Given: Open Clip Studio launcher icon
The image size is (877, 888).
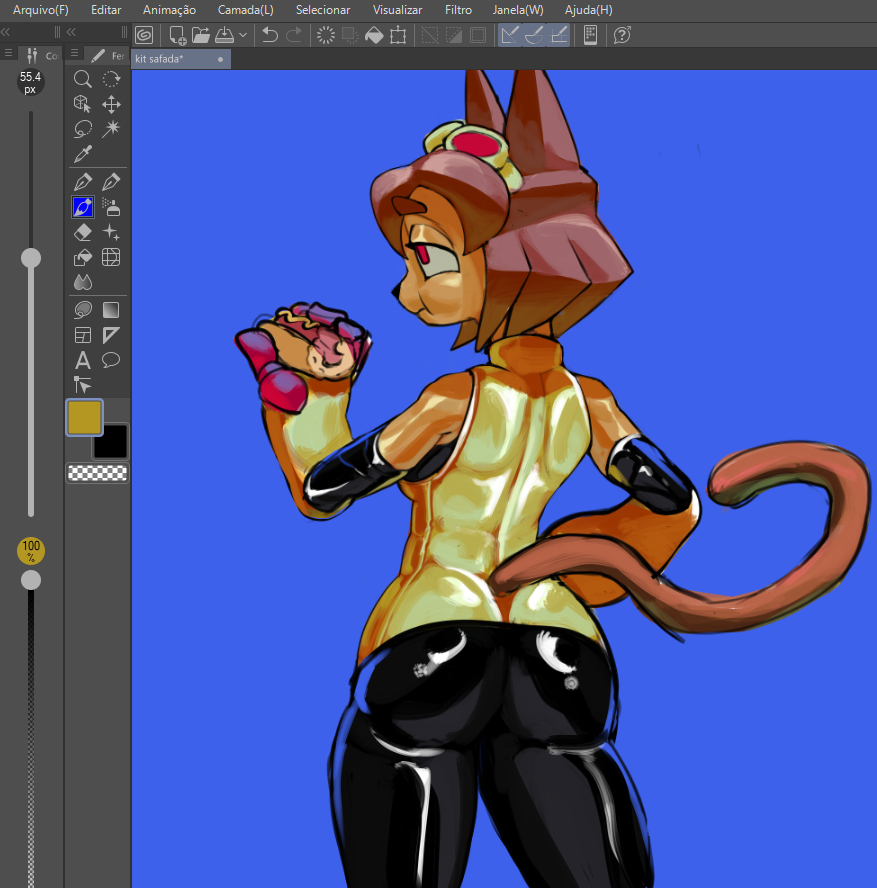Looking at the screenshot, I should point(144,35).
